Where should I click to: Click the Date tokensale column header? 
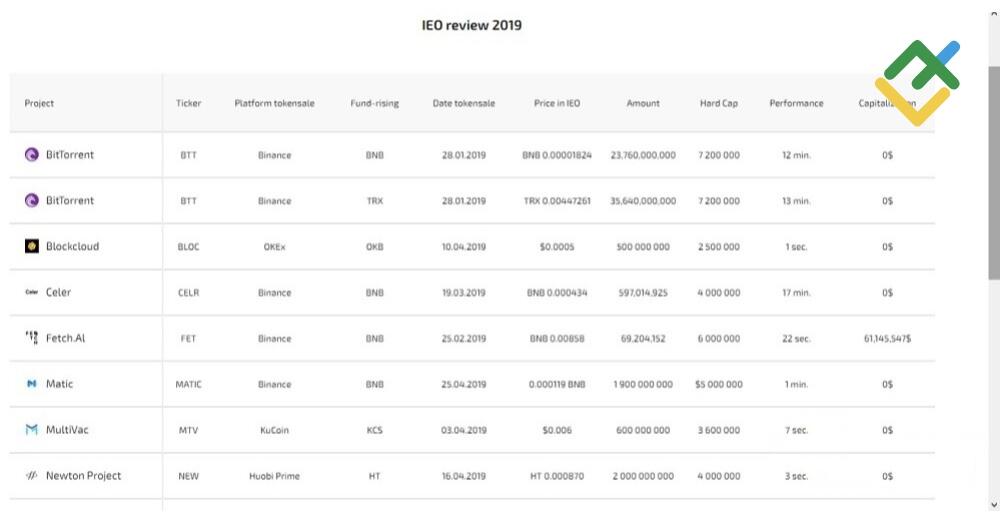pos(464,103)
